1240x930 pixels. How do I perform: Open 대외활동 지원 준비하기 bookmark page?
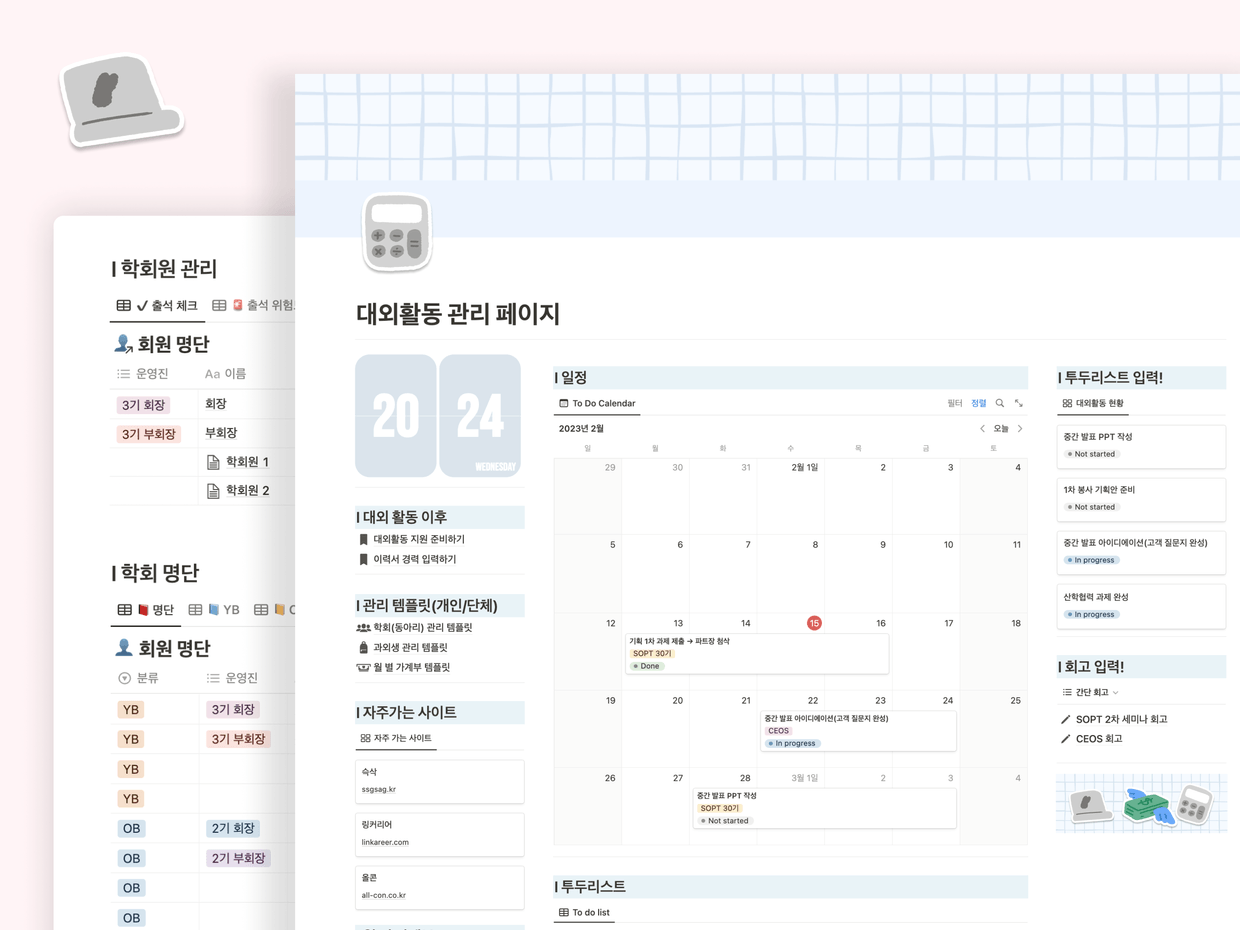point(418,539)
